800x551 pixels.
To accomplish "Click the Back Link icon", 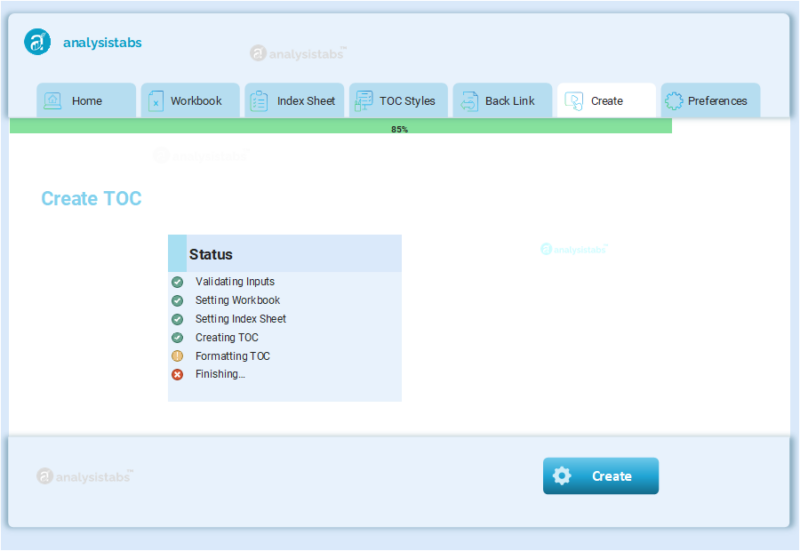I will point(469,101).
